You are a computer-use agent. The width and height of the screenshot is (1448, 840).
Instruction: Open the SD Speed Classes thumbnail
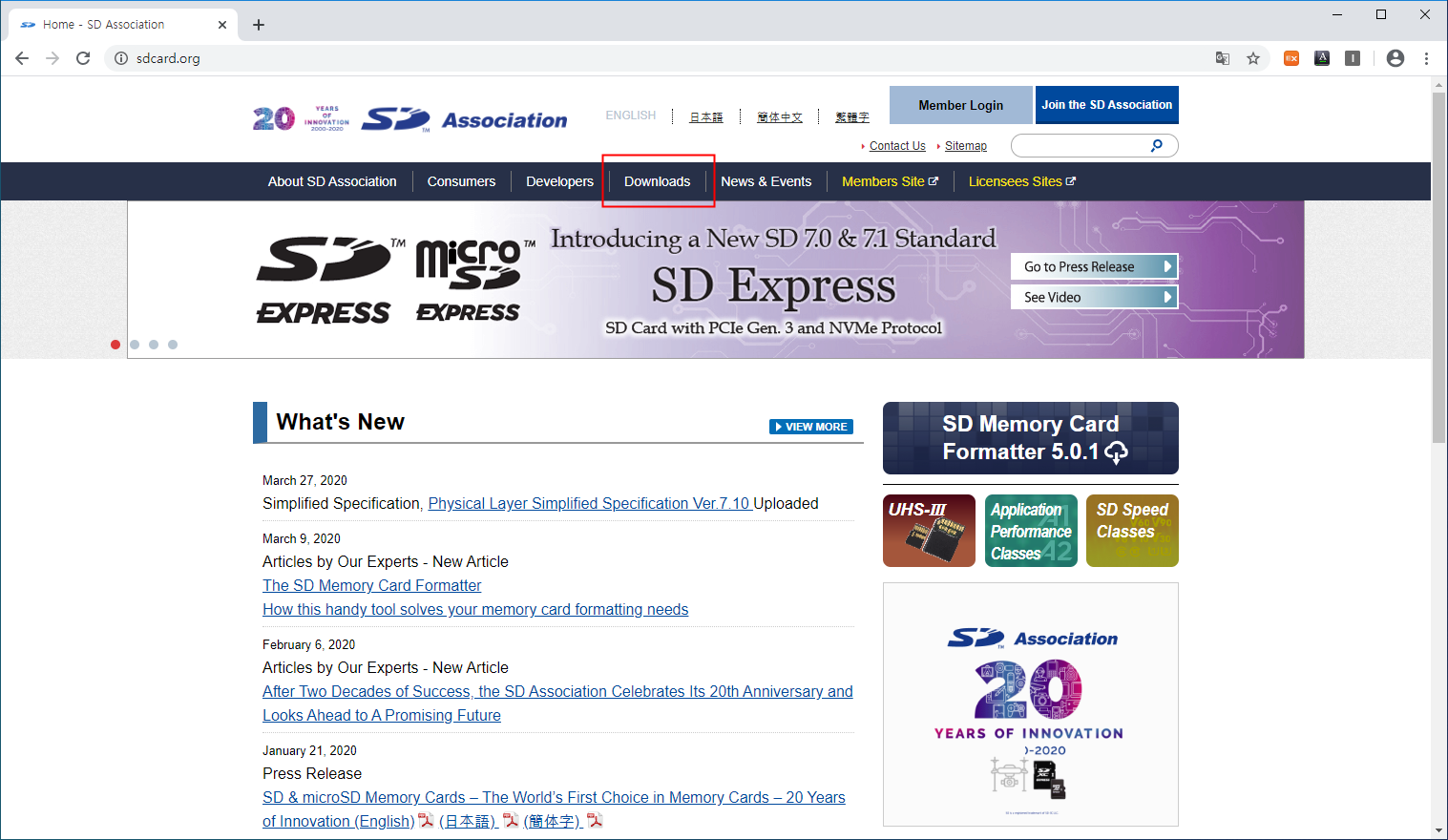coord(1132,531)
